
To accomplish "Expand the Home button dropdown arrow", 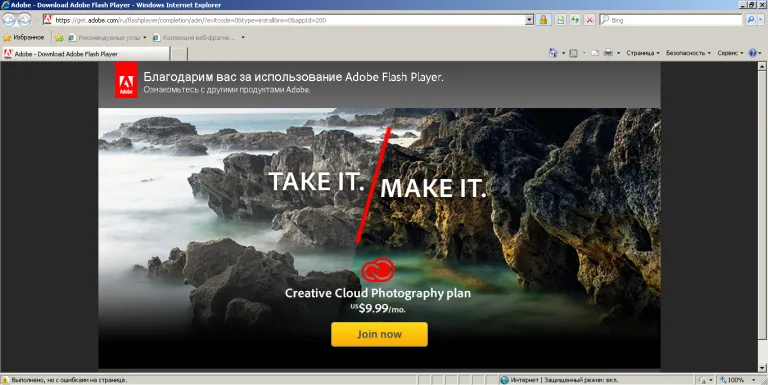I will tap(563, 53).
